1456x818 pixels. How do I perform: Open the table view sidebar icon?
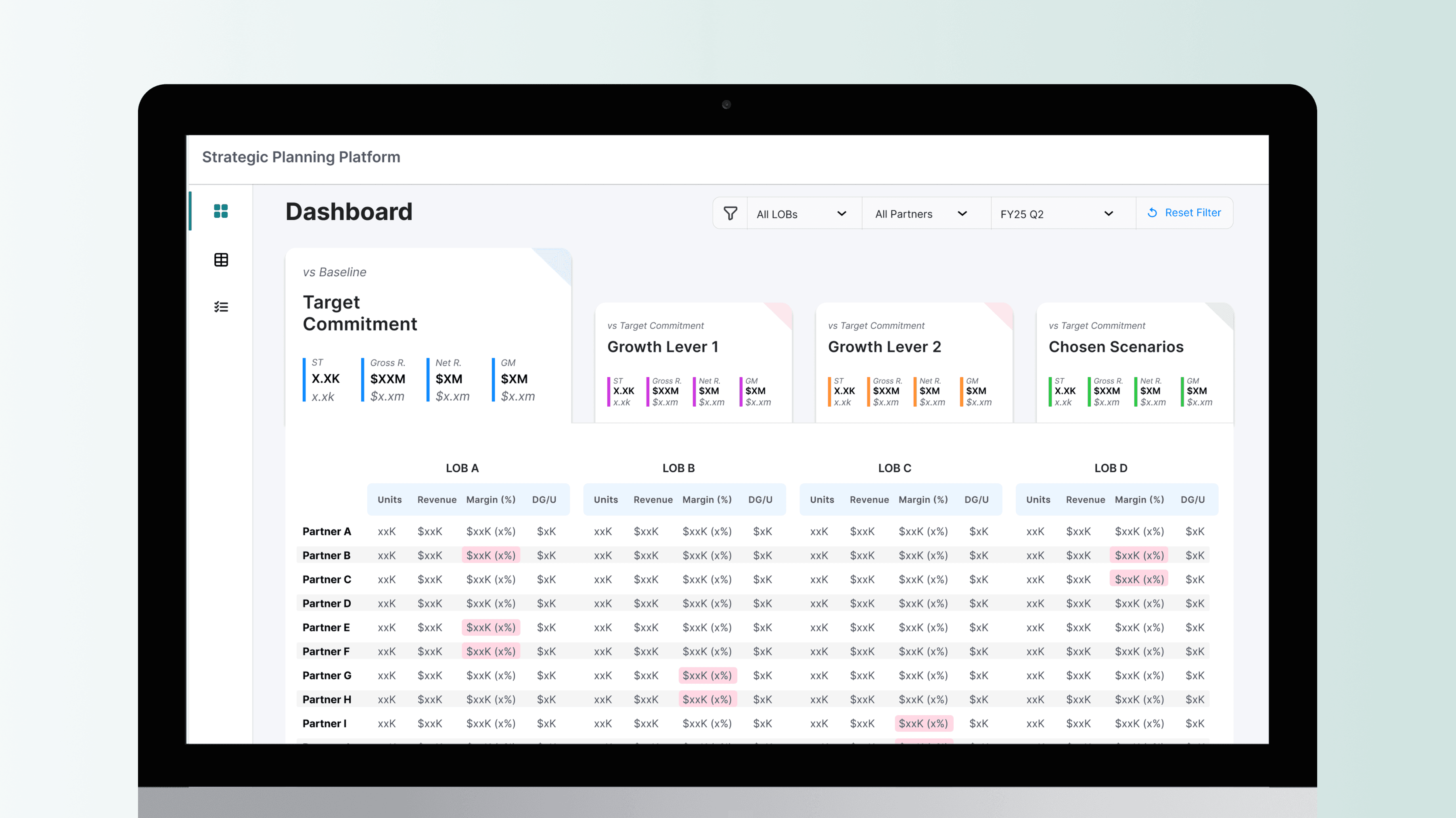221,260
